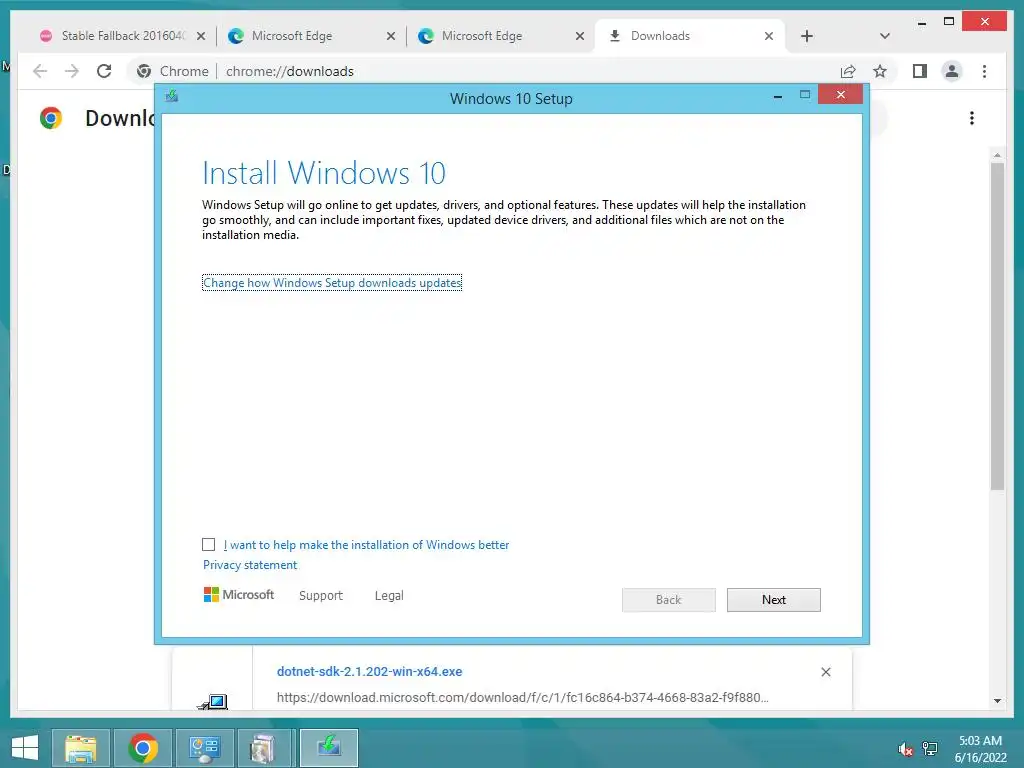
Task: Open the Chrome profile avatar menu
Action: (x=952, y=71)
